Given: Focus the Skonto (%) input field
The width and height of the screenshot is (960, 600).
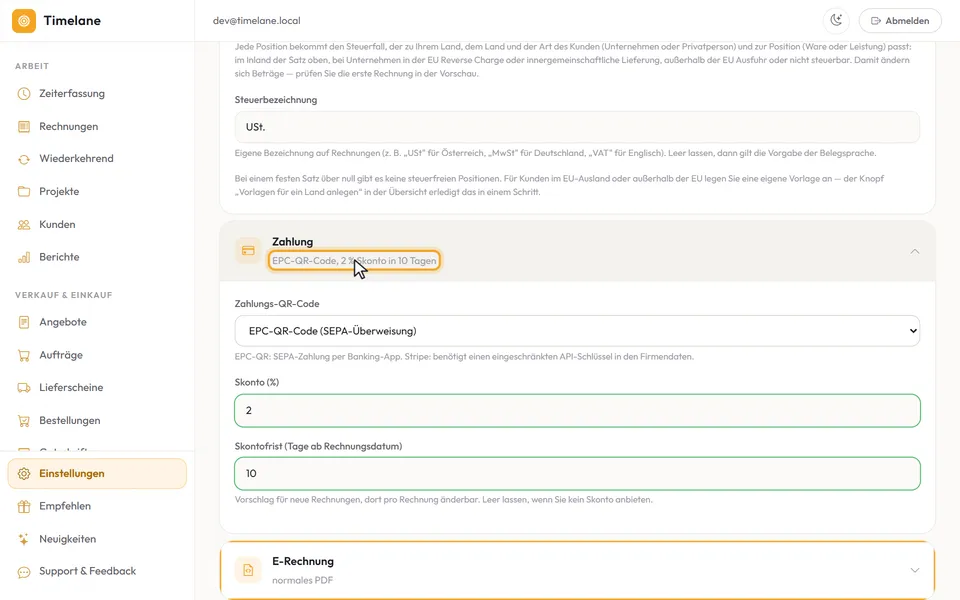Looking at the screenshot, I should (x=577, y=410).
